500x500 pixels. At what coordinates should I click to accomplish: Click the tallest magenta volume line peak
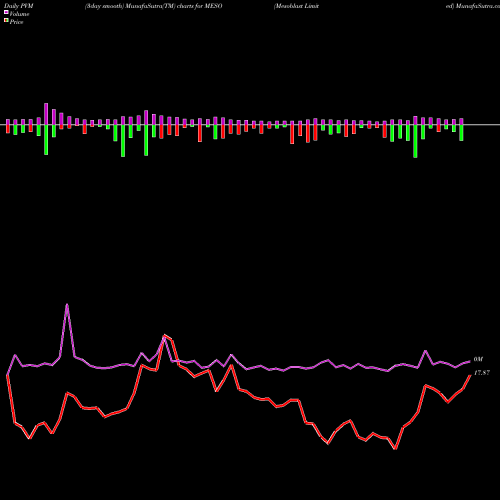coord(67,305)
